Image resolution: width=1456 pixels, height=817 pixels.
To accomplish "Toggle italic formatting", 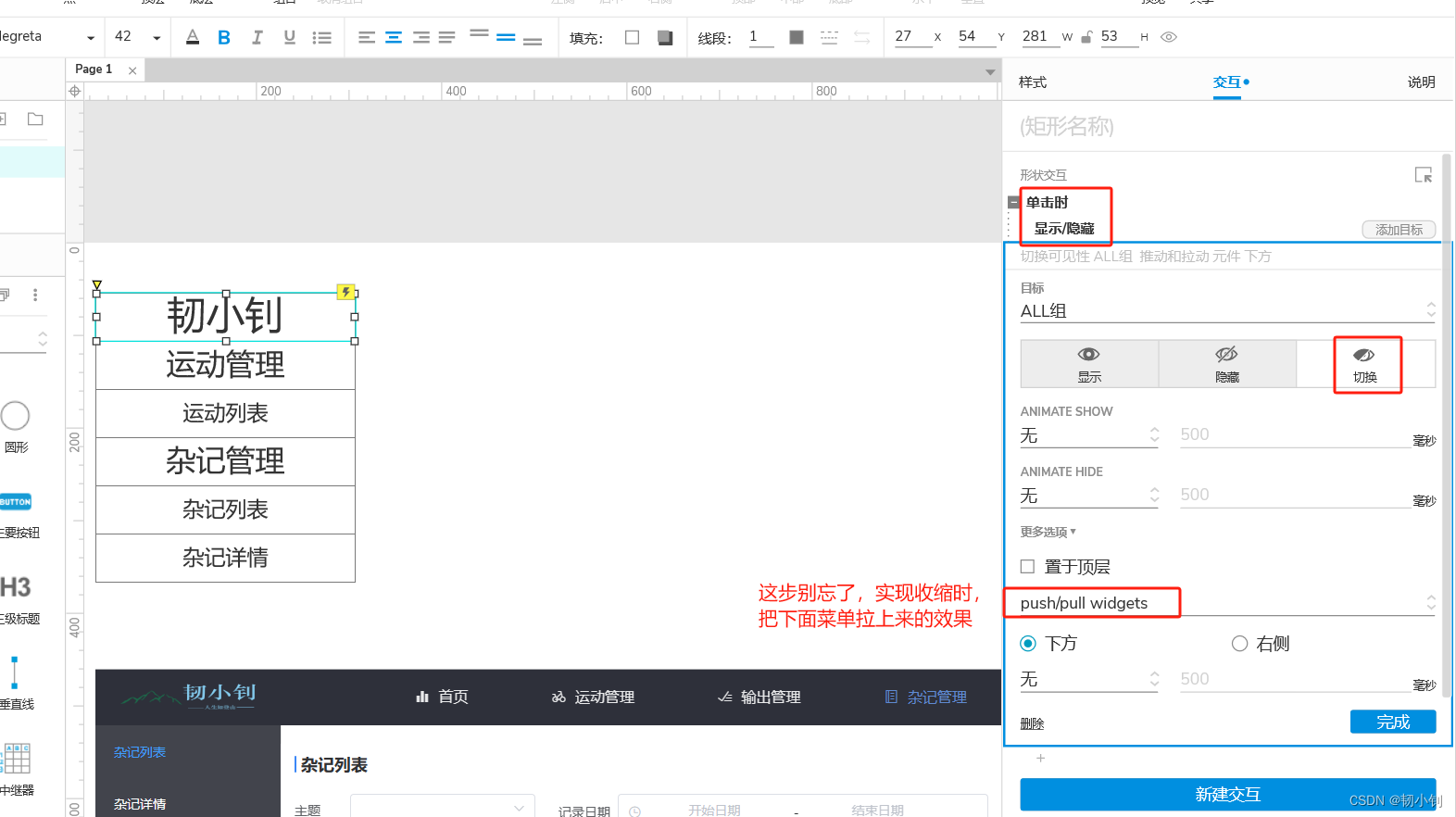I will coord(257,37).
